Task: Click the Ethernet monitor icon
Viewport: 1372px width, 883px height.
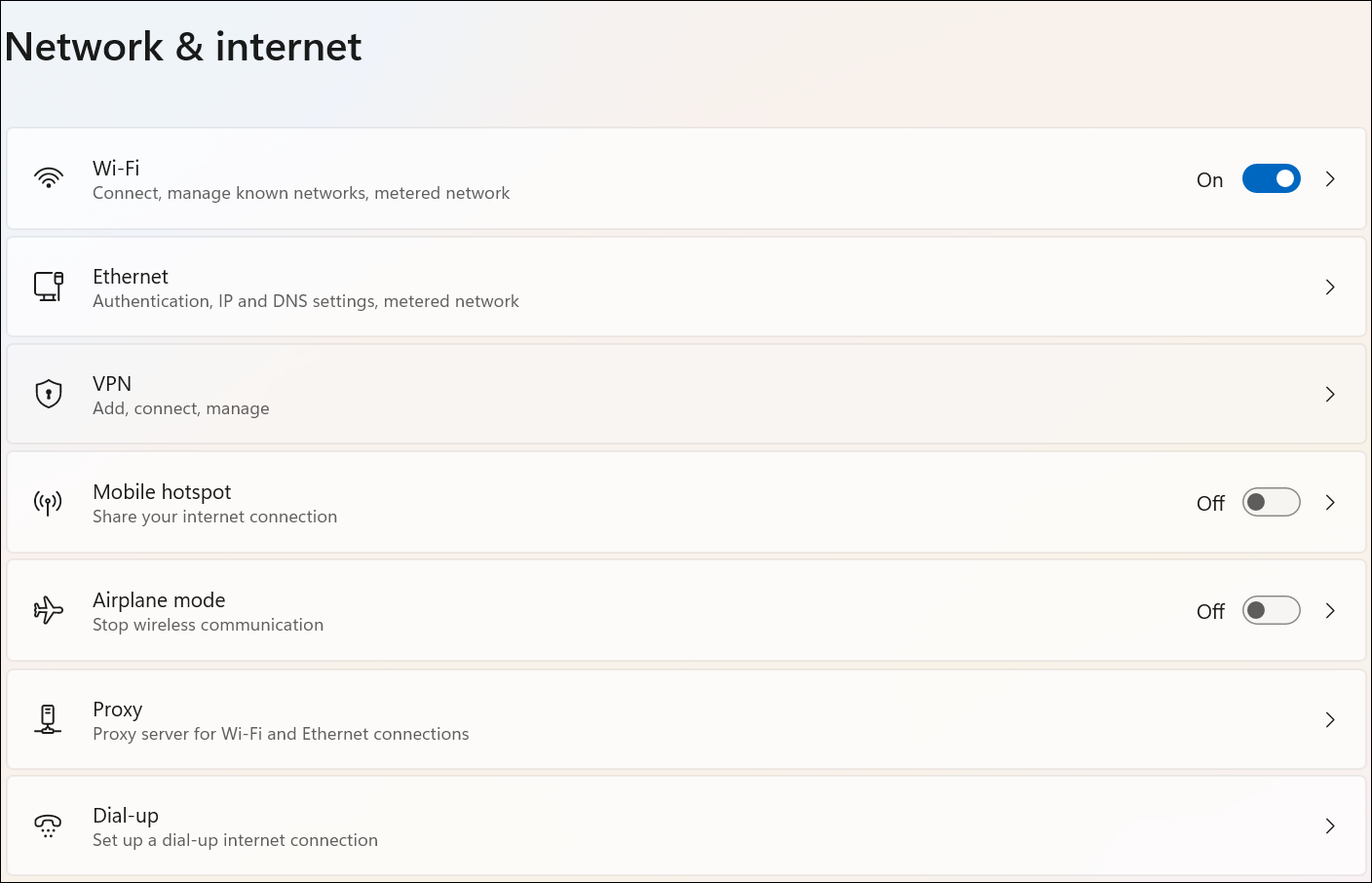Action: (48, 287)
